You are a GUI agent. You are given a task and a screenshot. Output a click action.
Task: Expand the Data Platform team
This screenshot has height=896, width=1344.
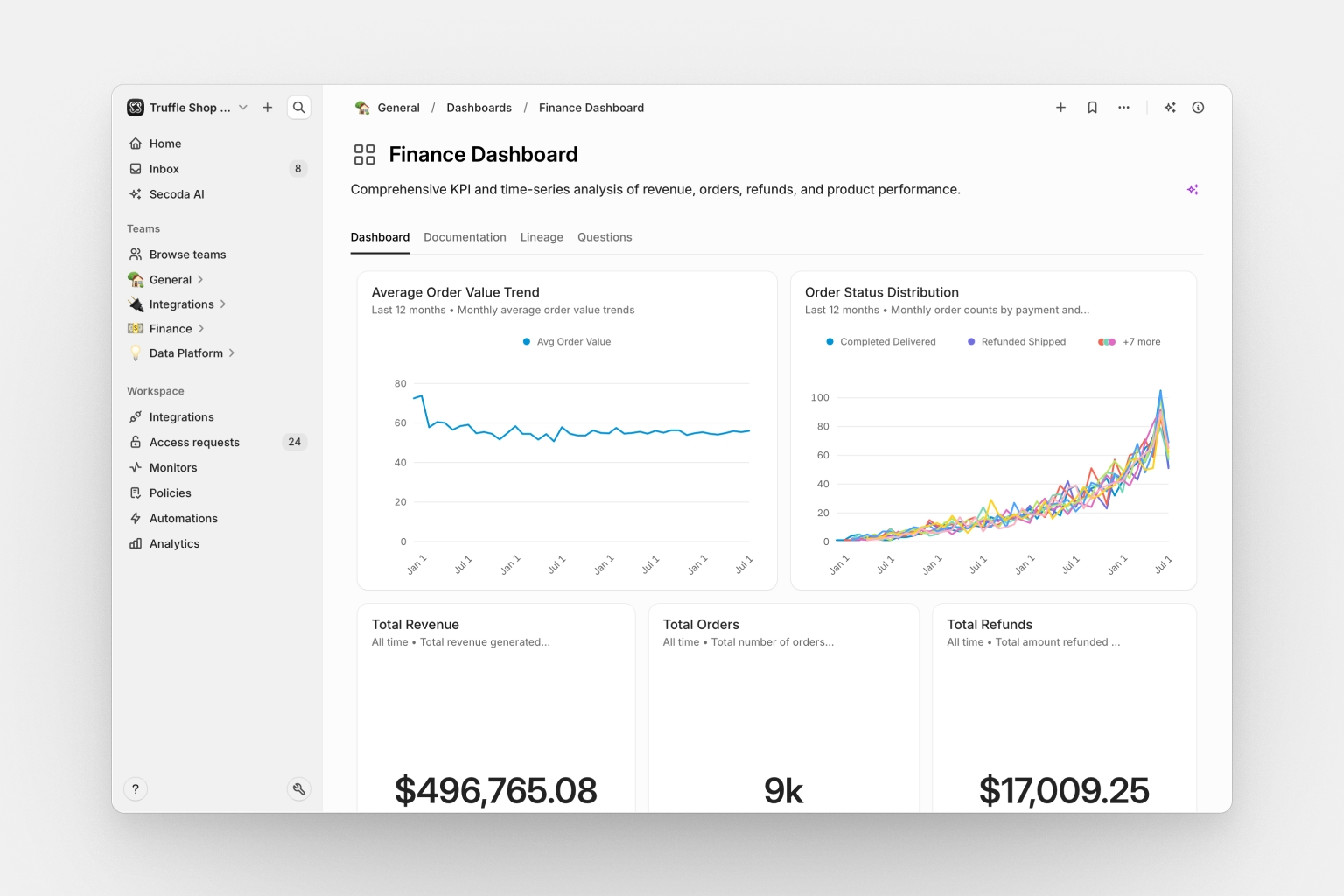point(232,353)
